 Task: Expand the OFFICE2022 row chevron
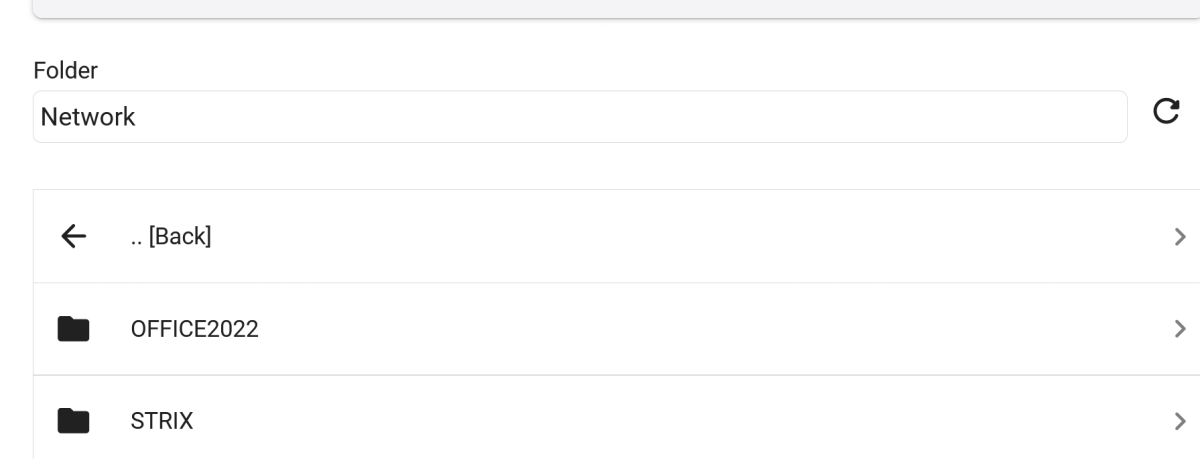pos(1180,328)
